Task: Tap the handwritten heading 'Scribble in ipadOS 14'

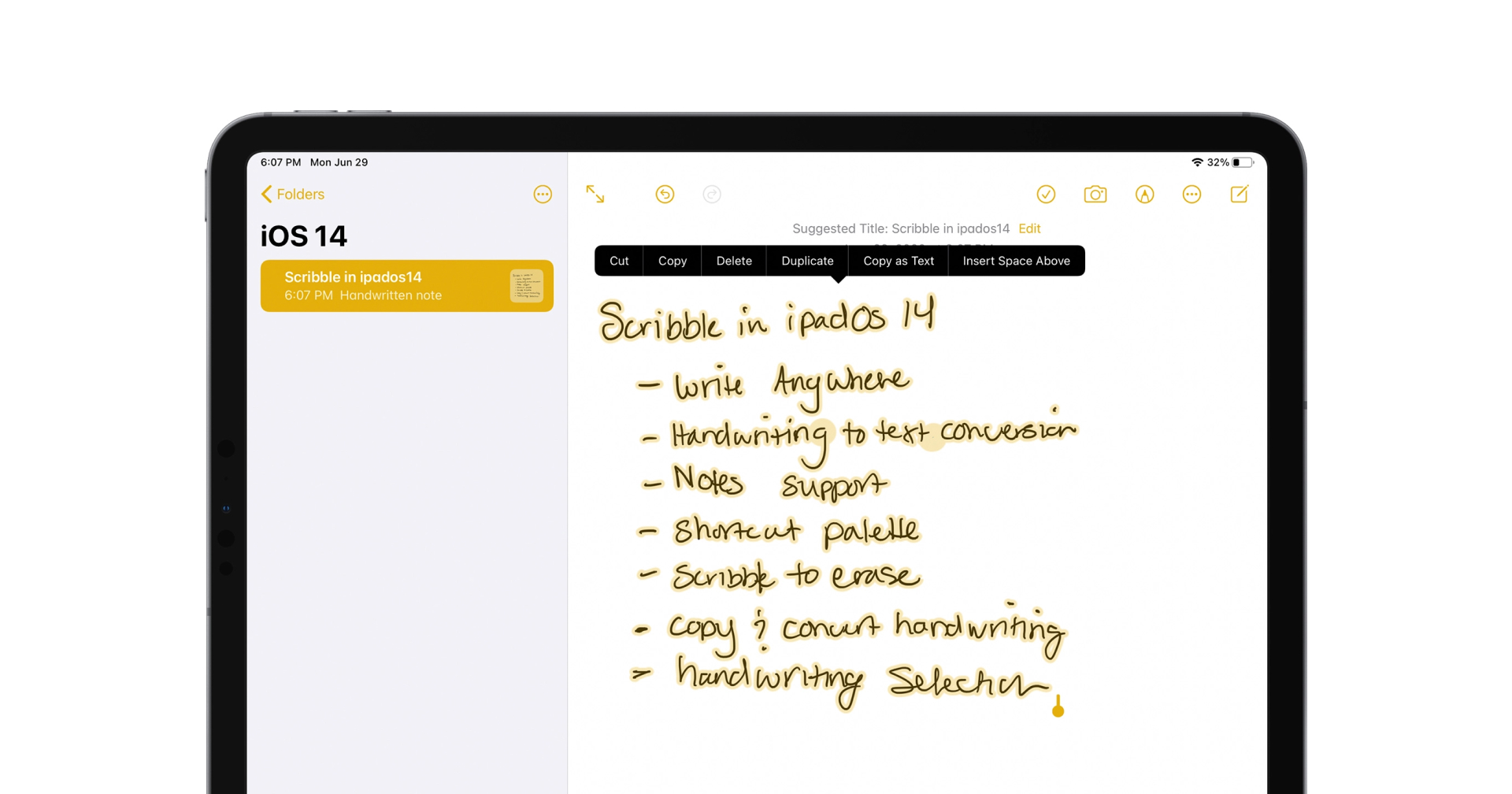Action: click(x=767, y=318)
